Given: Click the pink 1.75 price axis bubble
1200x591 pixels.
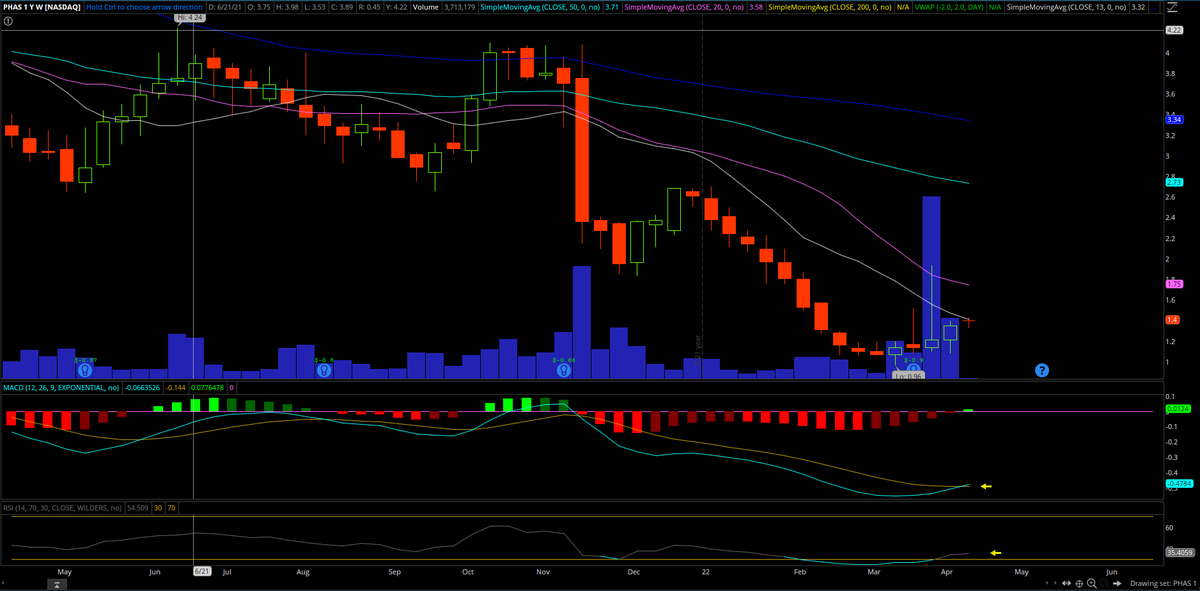Looking at the screenshot, I should click(1174, 284).
